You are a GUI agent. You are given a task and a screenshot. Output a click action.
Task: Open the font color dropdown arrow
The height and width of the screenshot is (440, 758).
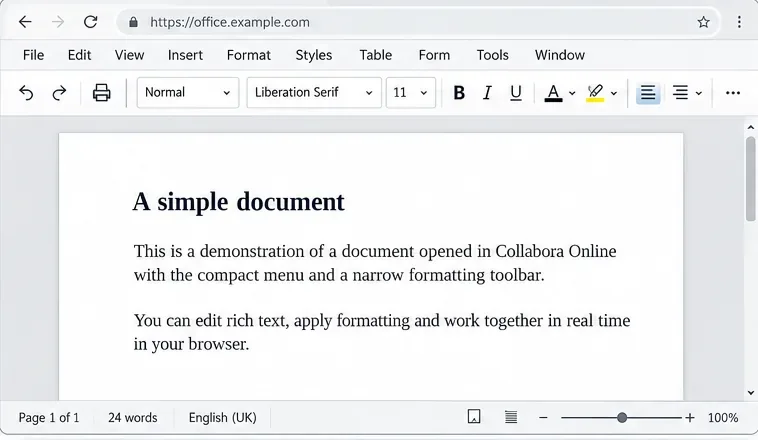(572, 93)
